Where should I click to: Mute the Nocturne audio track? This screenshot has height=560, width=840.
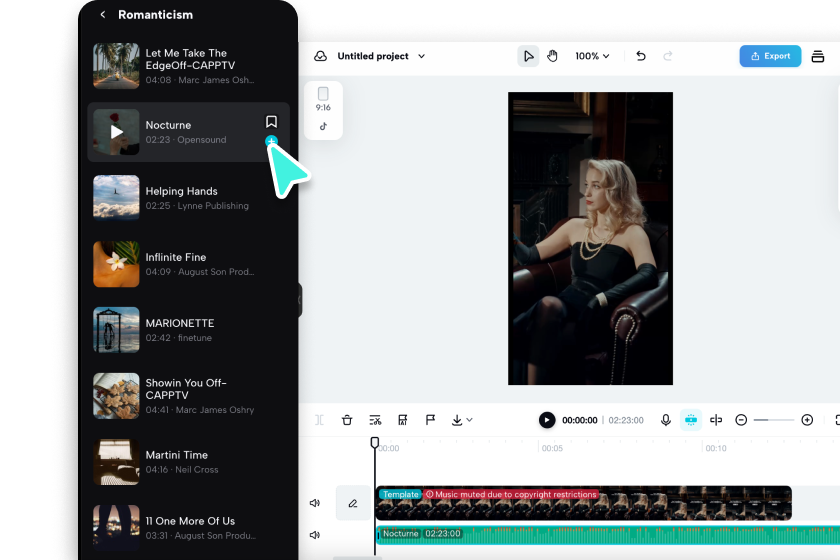tap(315, 535)
